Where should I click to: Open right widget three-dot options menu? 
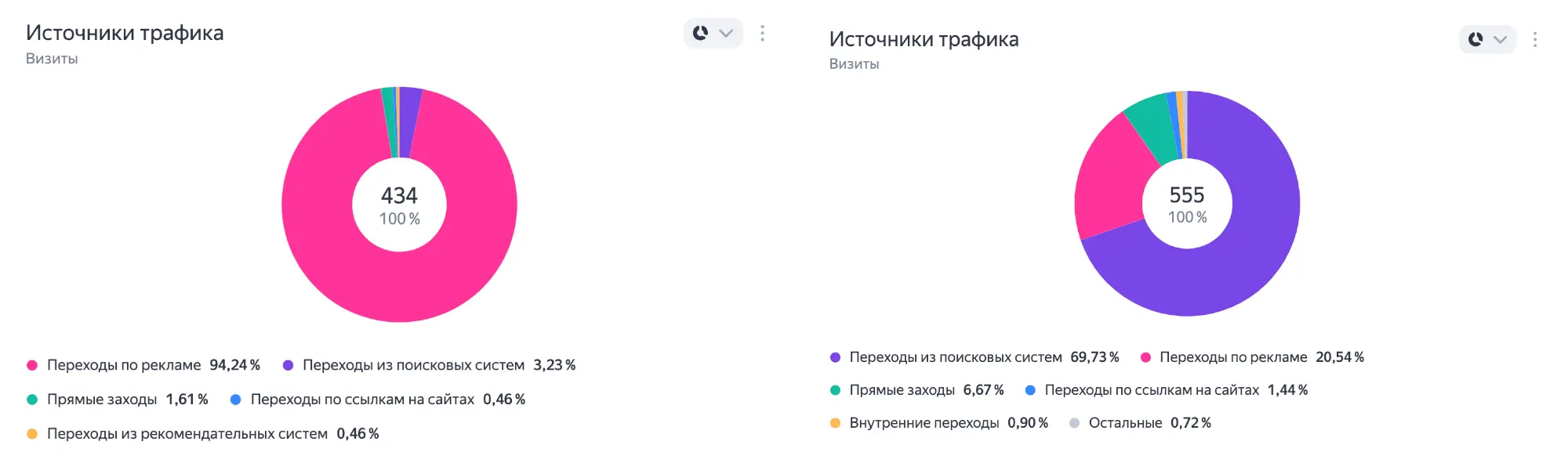1534,39
